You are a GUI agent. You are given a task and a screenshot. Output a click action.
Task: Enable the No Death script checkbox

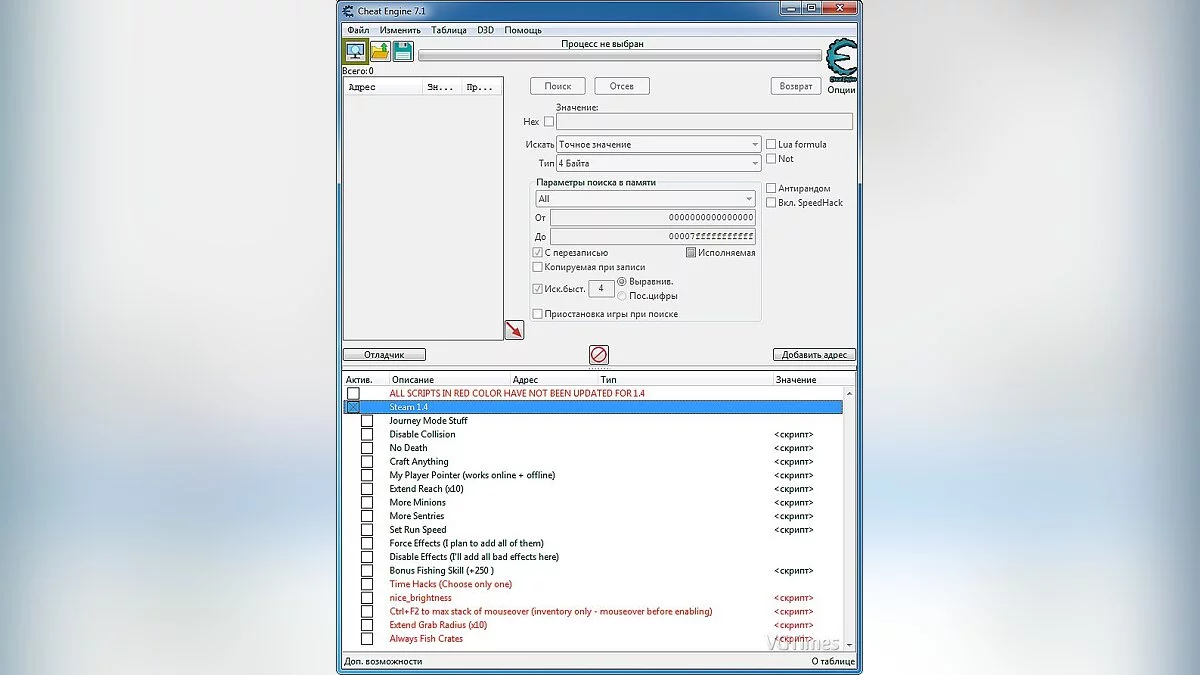tap(367, 448)
